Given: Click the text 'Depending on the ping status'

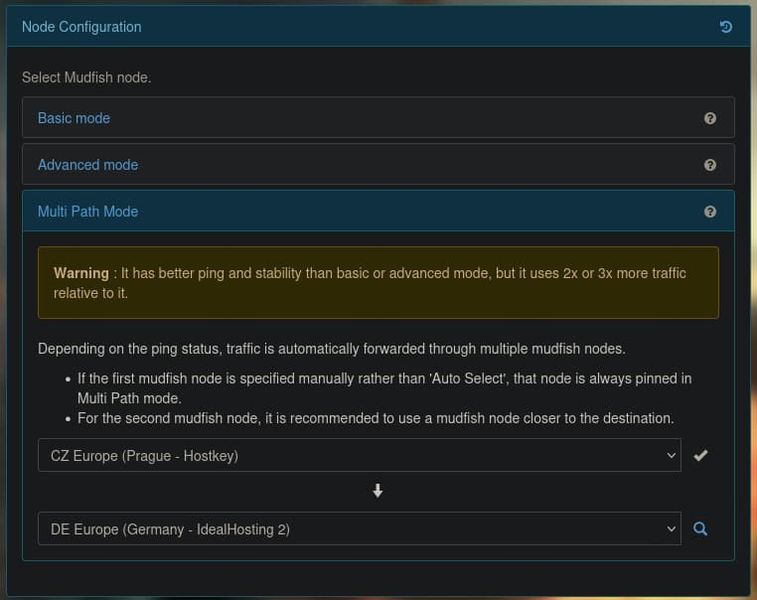Looking at the screenshot, I should pos(129,349).
